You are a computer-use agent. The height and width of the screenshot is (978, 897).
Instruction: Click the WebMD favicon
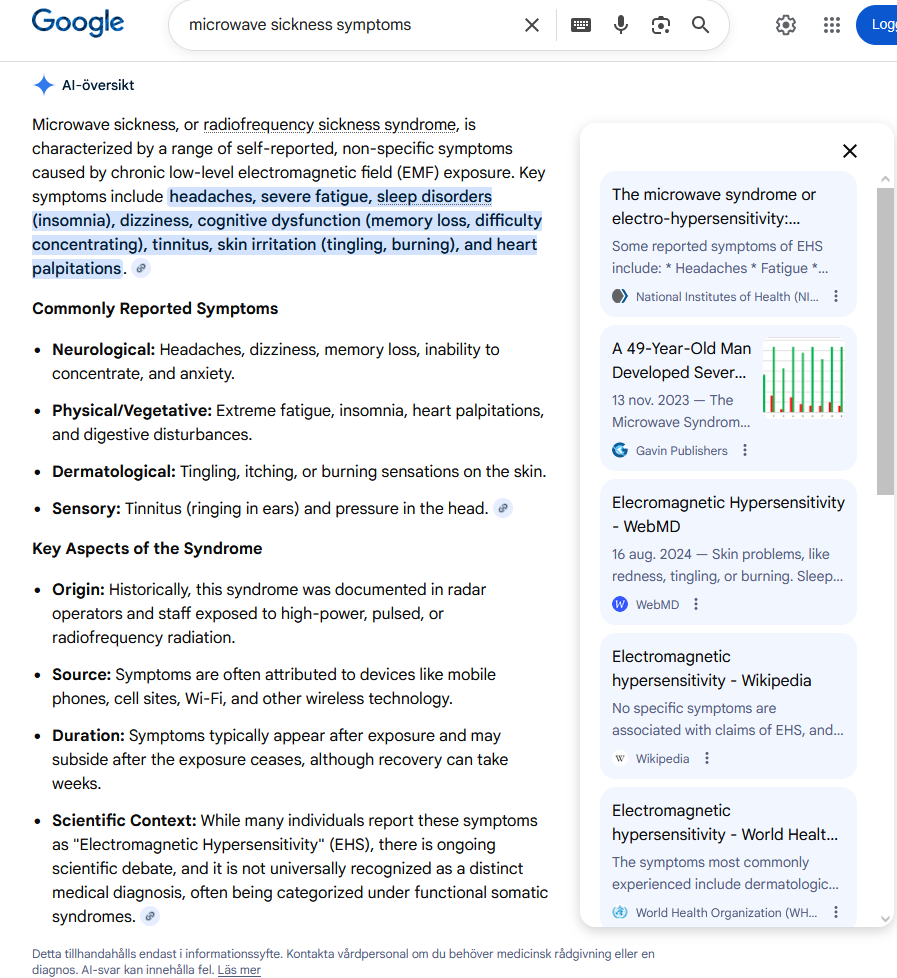click(x=619, y=604)
